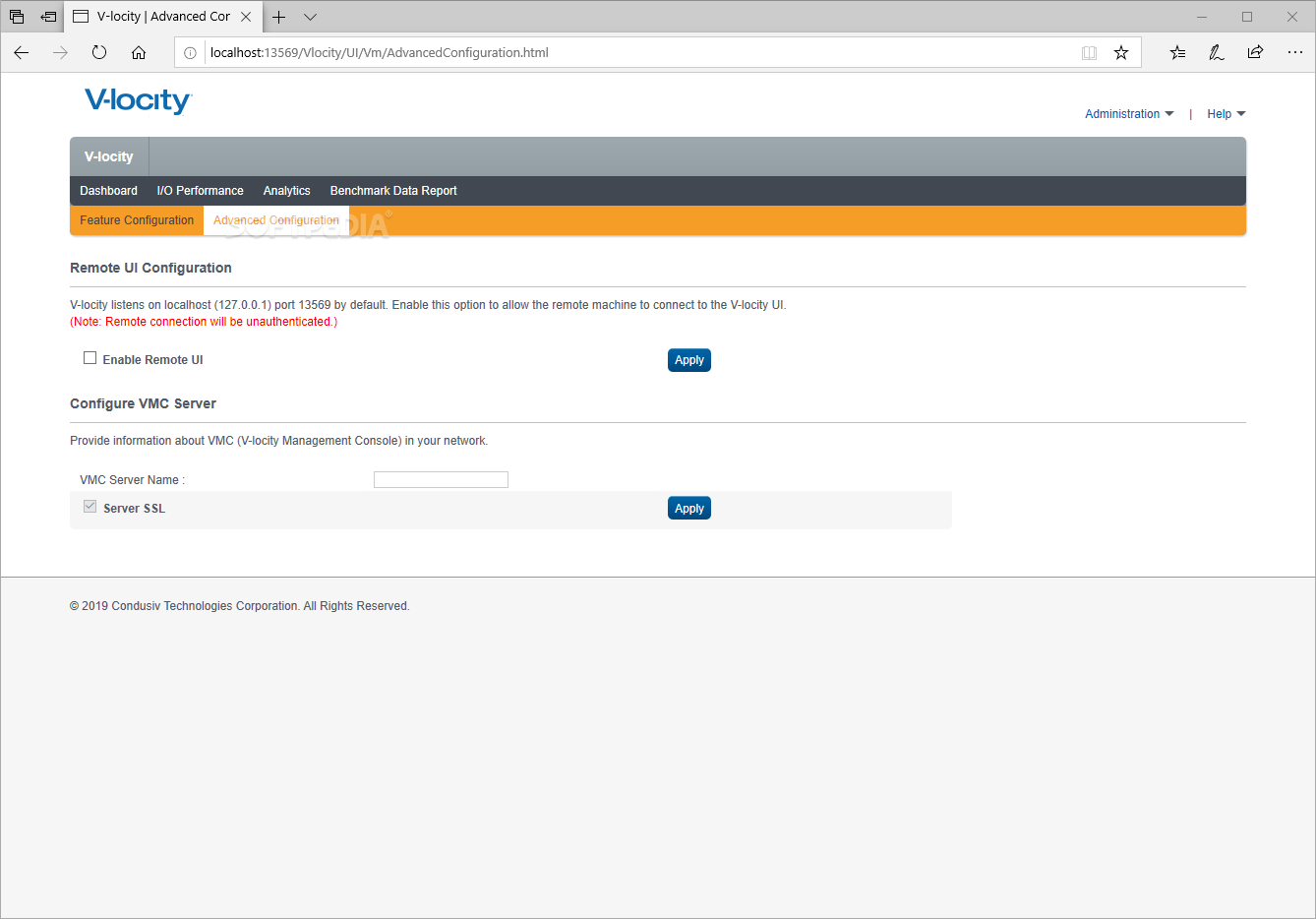Click the Enable Remote UI label
1316x919 pixels.
coord(152,360)
